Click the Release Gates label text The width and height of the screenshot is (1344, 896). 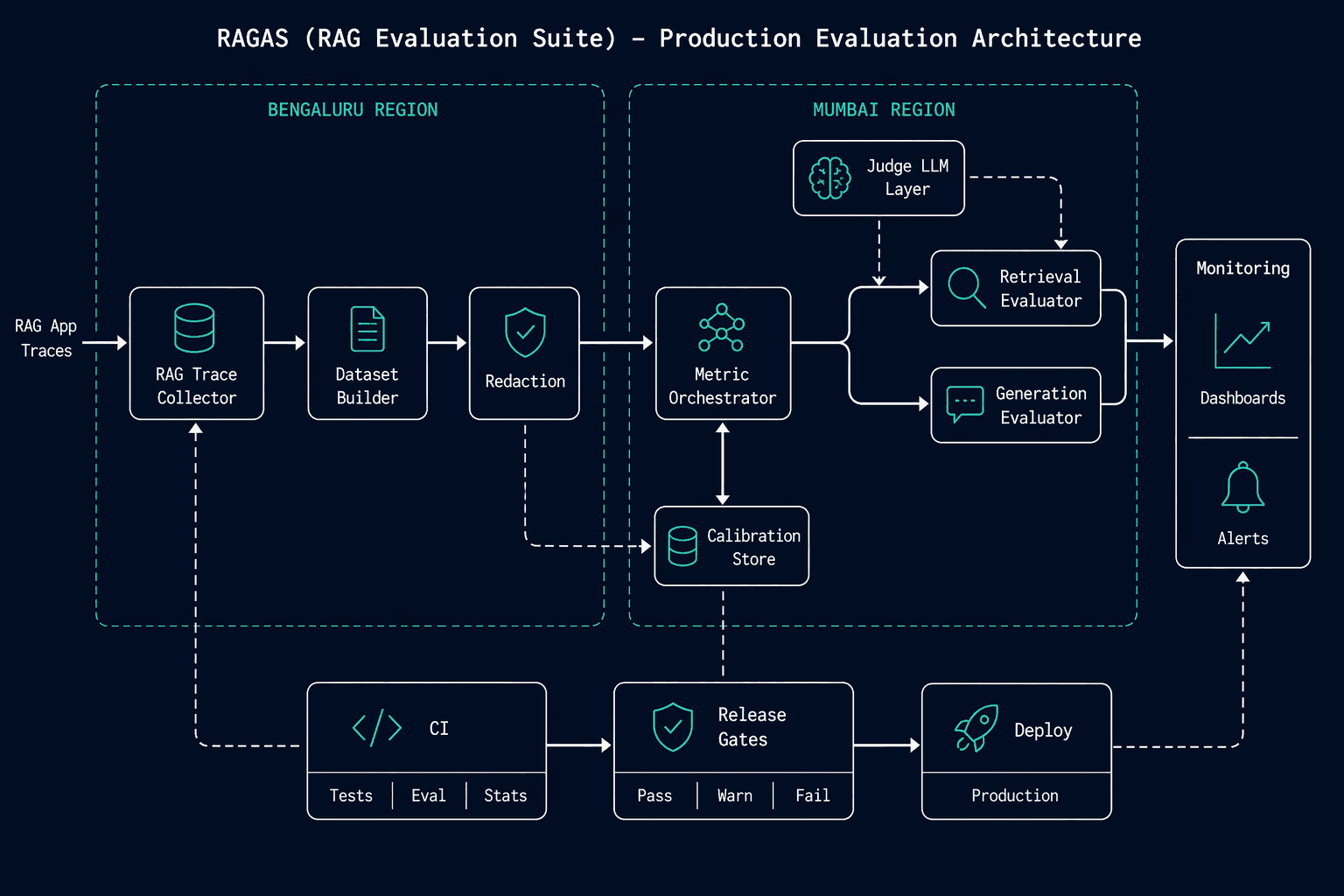[x=752, y=727]
